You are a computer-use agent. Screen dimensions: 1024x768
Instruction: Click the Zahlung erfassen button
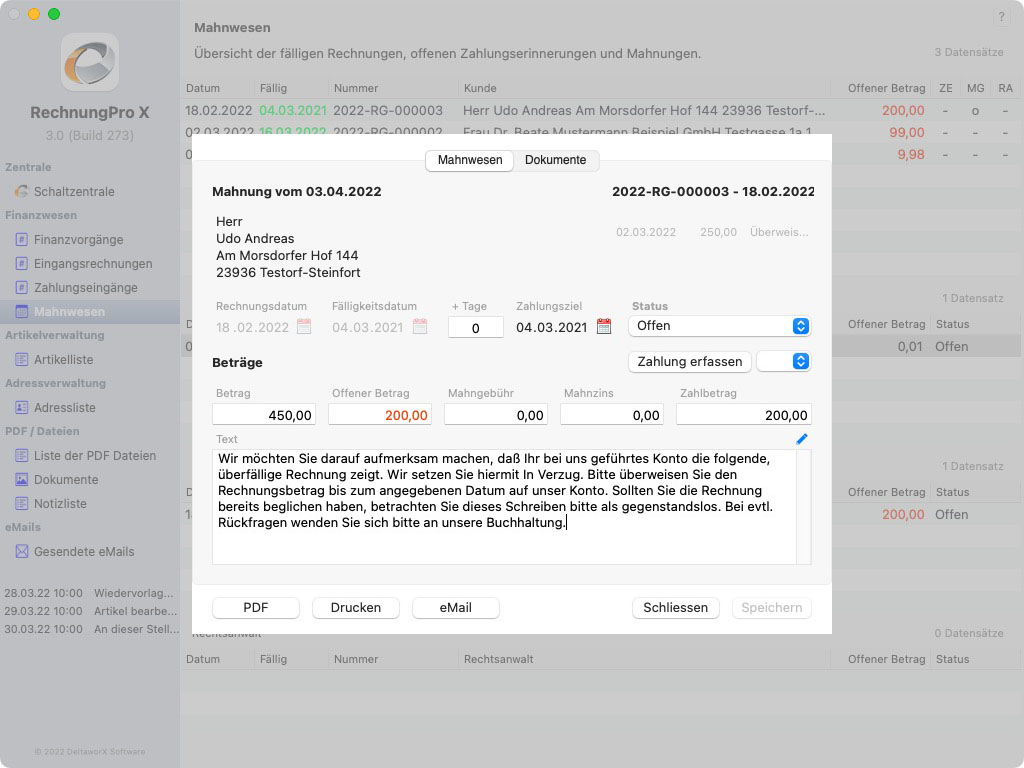click(x=689, y=361)
